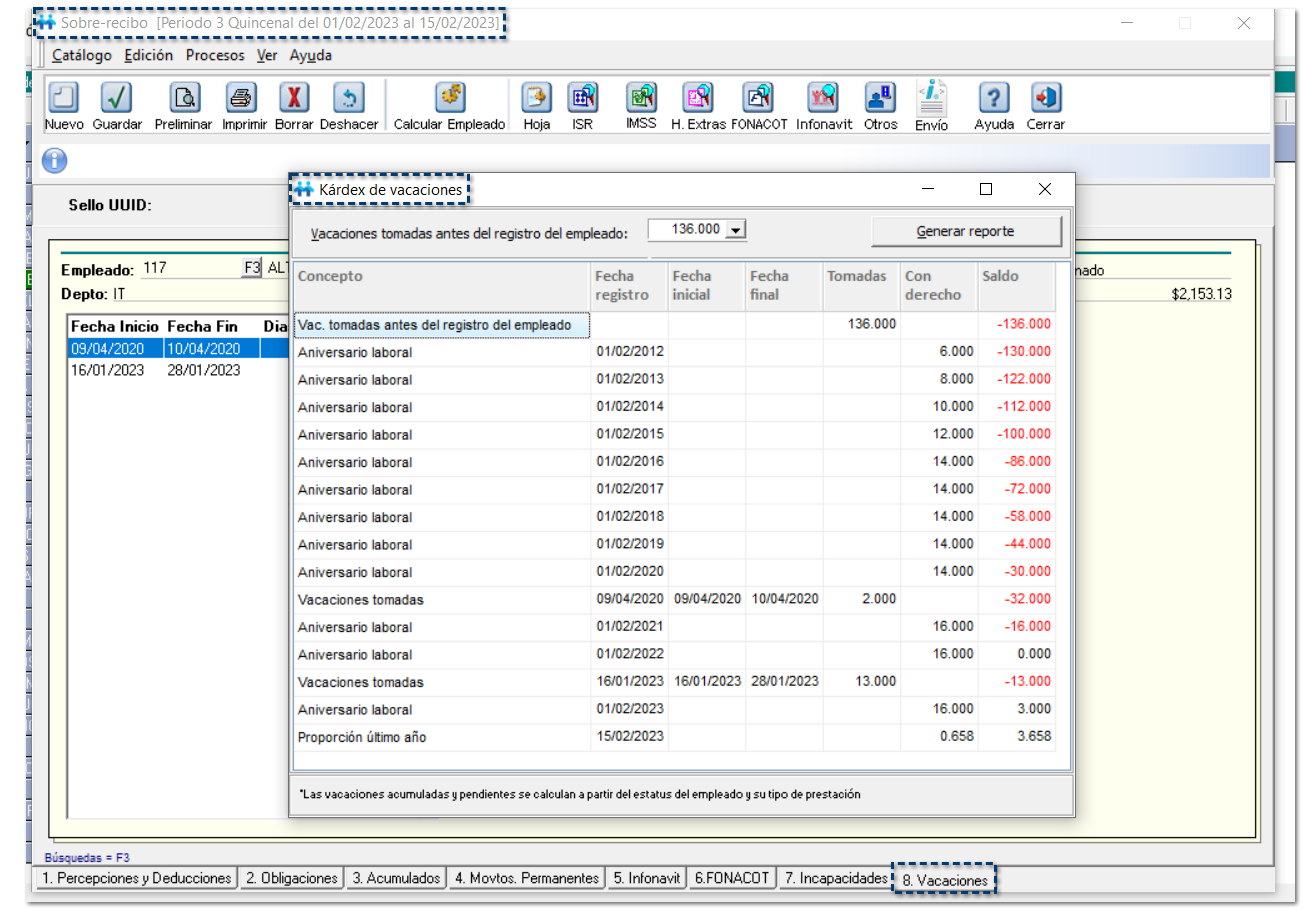Switch to 1. Percepciones y Deducciones tab
The height and width of the screenshot is (911, 1304).
(x=135, y=878)
